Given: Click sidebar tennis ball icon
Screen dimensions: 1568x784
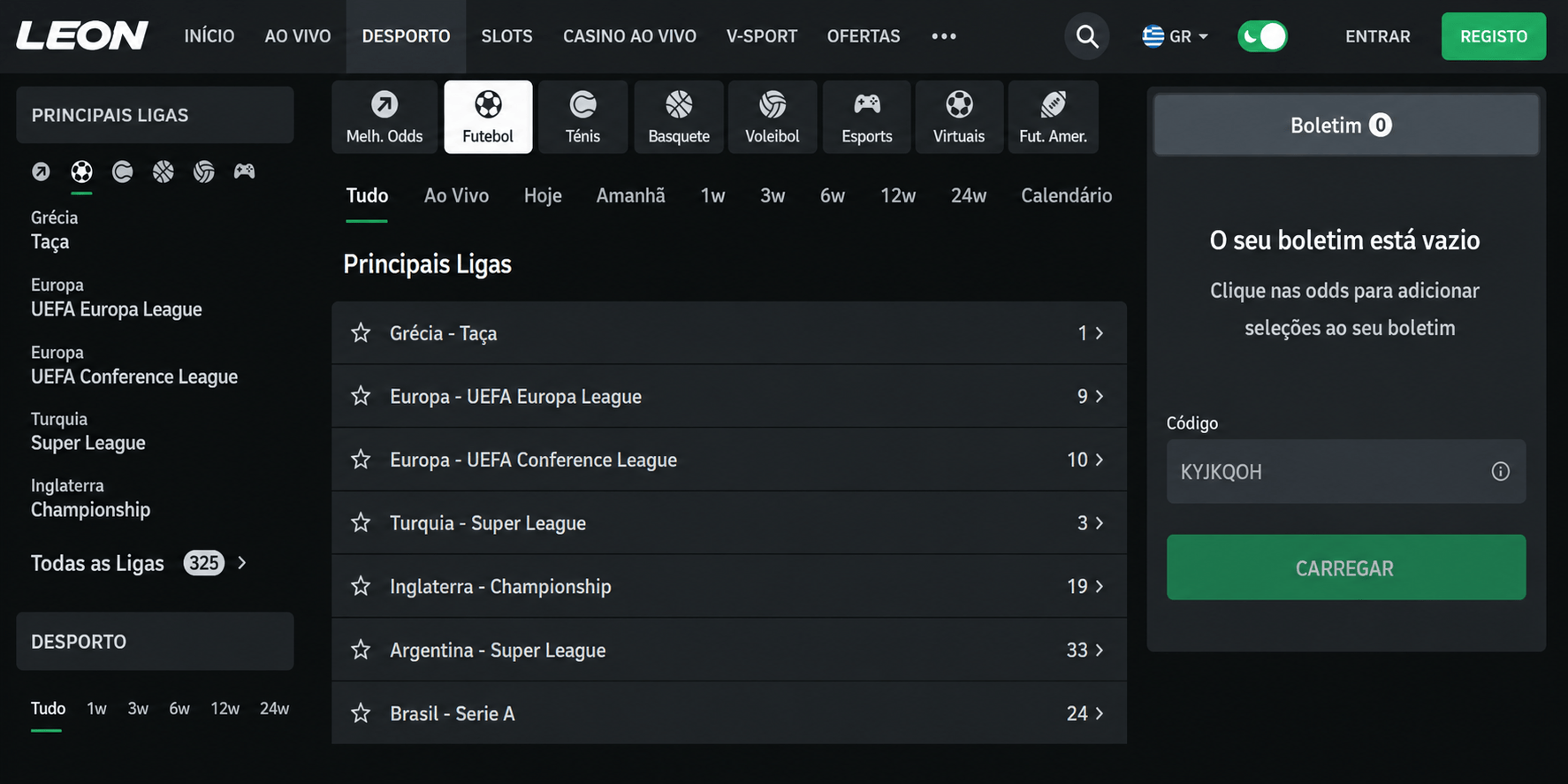Looking at the screenshot, I should click(123, 171).
